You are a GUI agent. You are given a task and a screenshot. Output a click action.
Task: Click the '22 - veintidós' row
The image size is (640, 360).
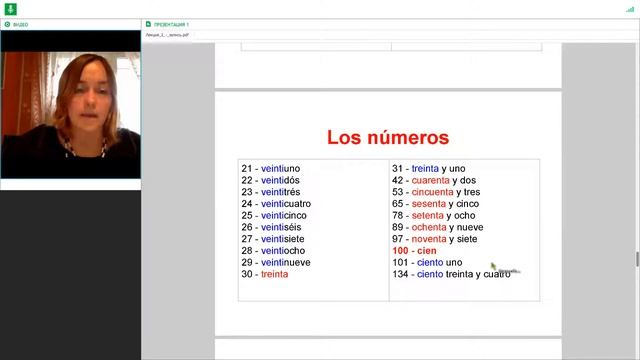(x=270, y=180)
